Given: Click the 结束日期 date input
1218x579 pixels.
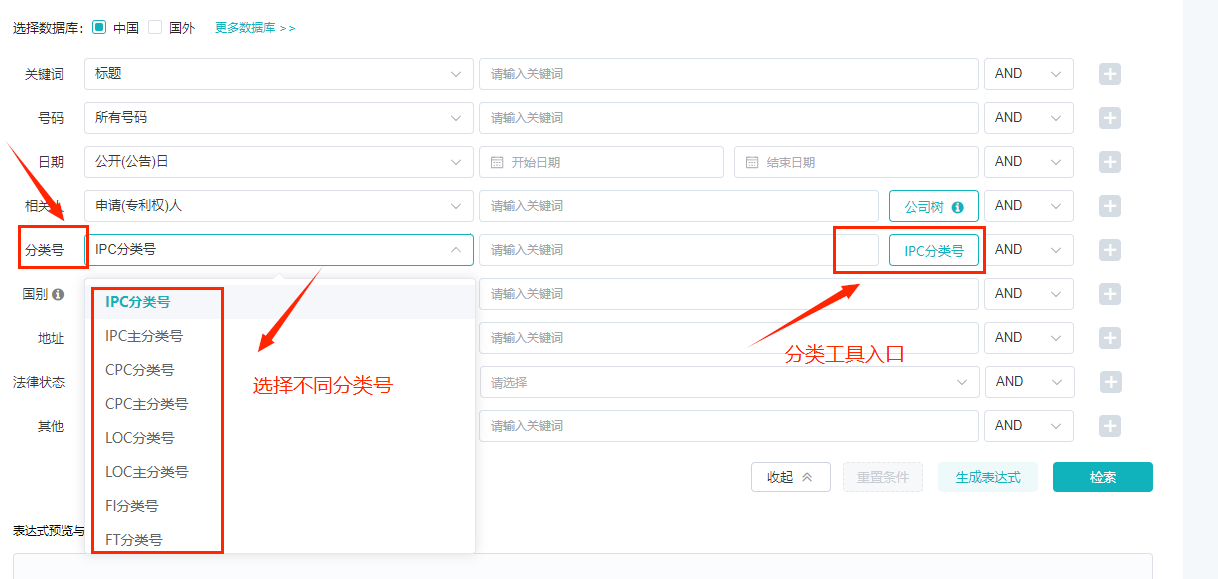Looking at the screenshot, I should [x=856, y=162].
